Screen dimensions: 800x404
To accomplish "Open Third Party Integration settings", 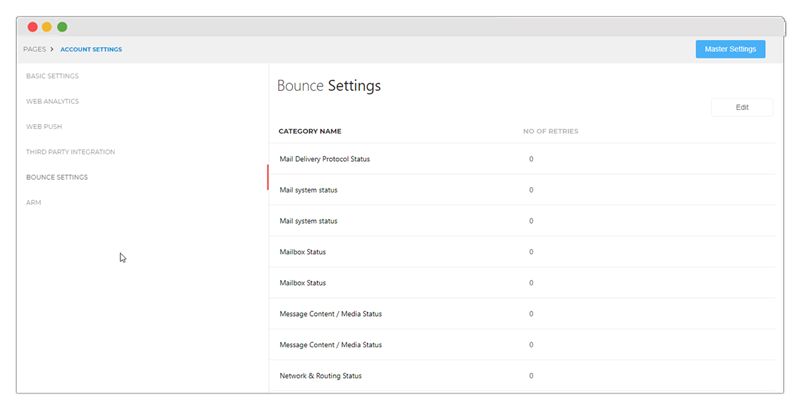I will click(x=70, y=152).
